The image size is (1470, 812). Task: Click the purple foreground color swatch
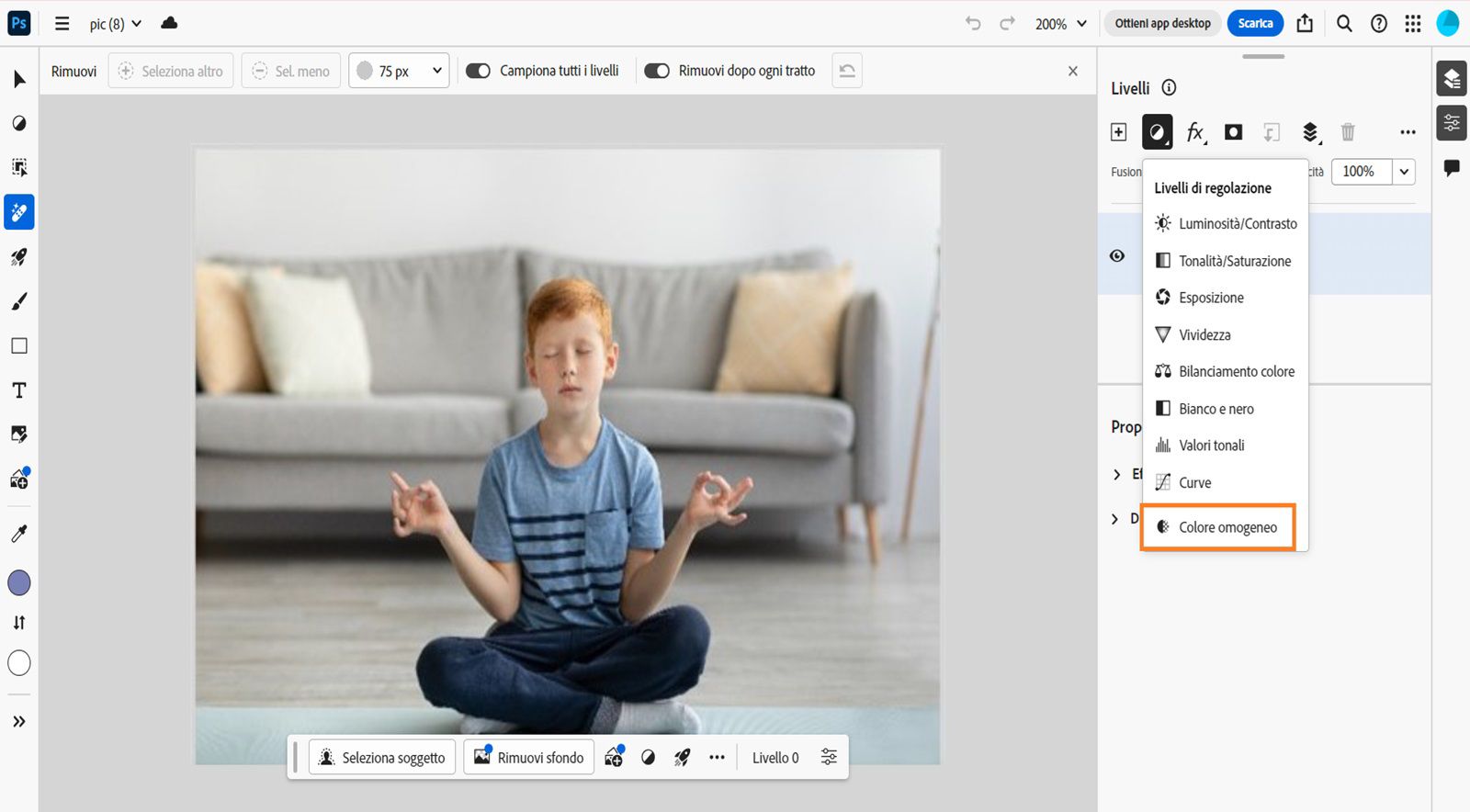pyautogui.click(x=19, y=582)
